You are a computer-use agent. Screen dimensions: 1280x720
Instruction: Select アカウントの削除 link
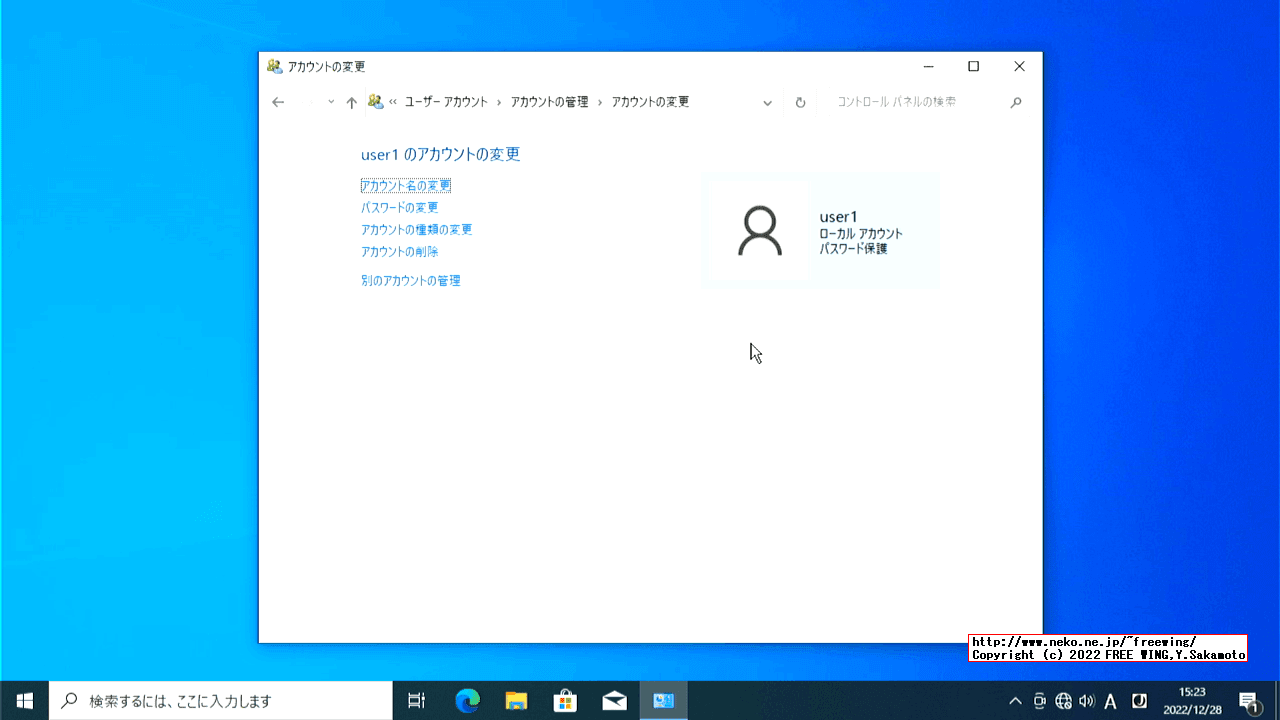click(399, 252)
